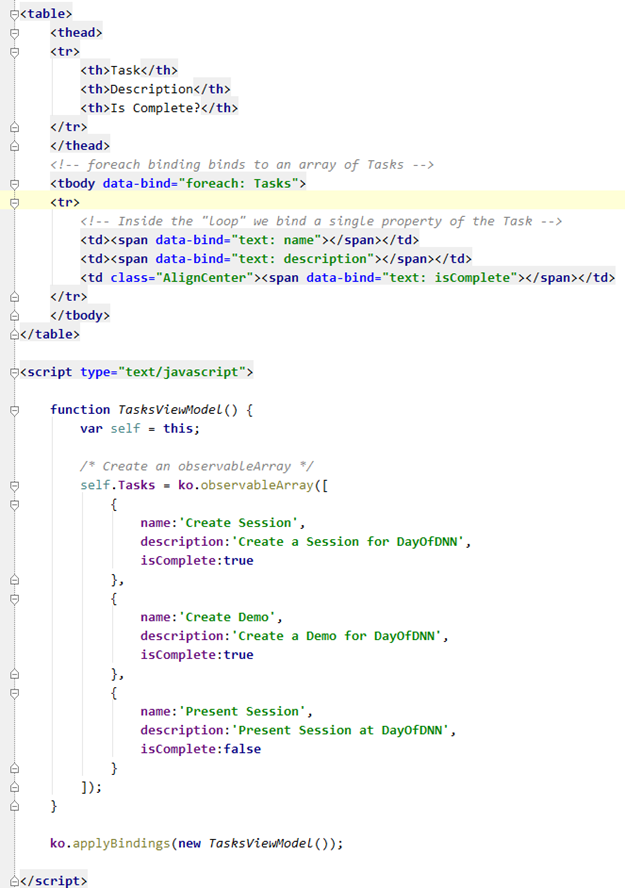625x888 pixels.
Task: Collapse object brace above name:'Create Demo'
Action: tap(15, 599)
